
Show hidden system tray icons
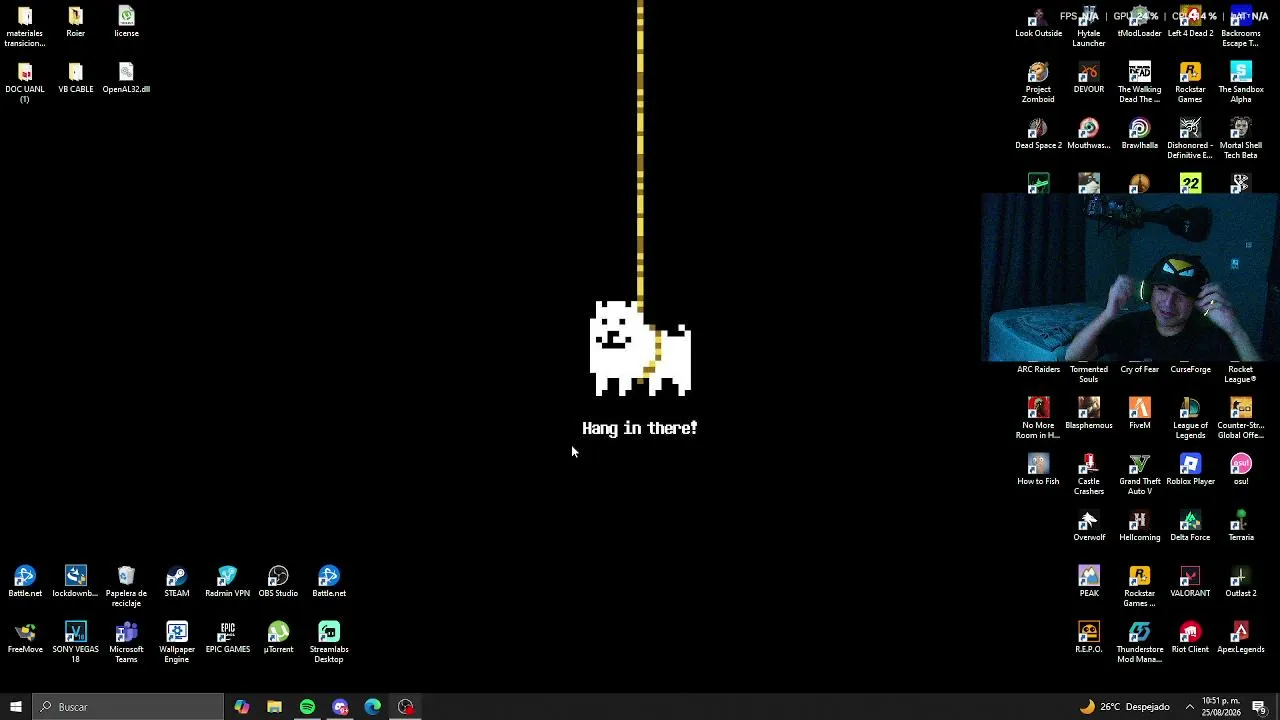pos(1190,707)
